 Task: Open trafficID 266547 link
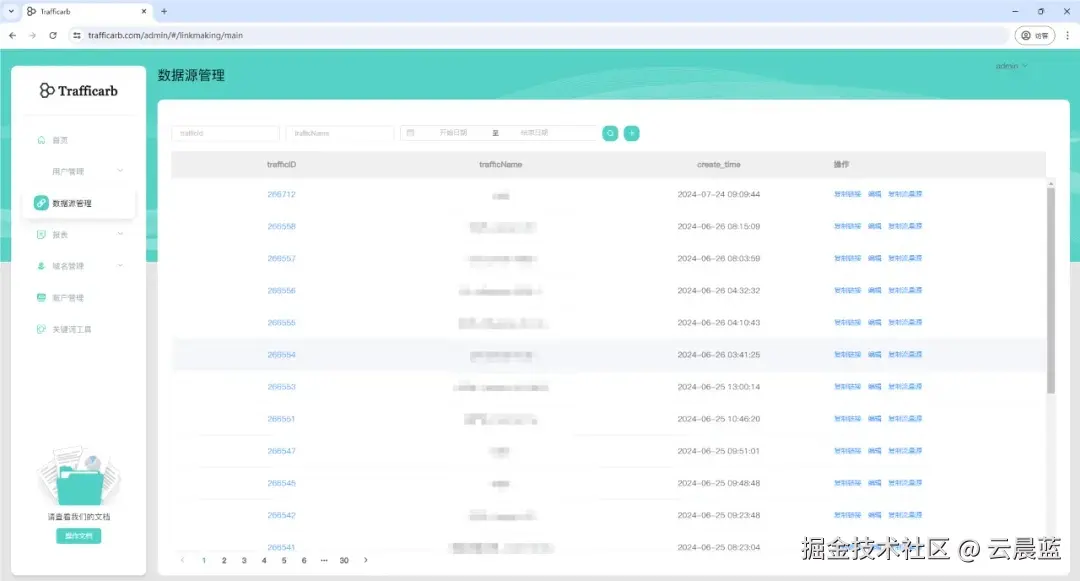point(281,452)
